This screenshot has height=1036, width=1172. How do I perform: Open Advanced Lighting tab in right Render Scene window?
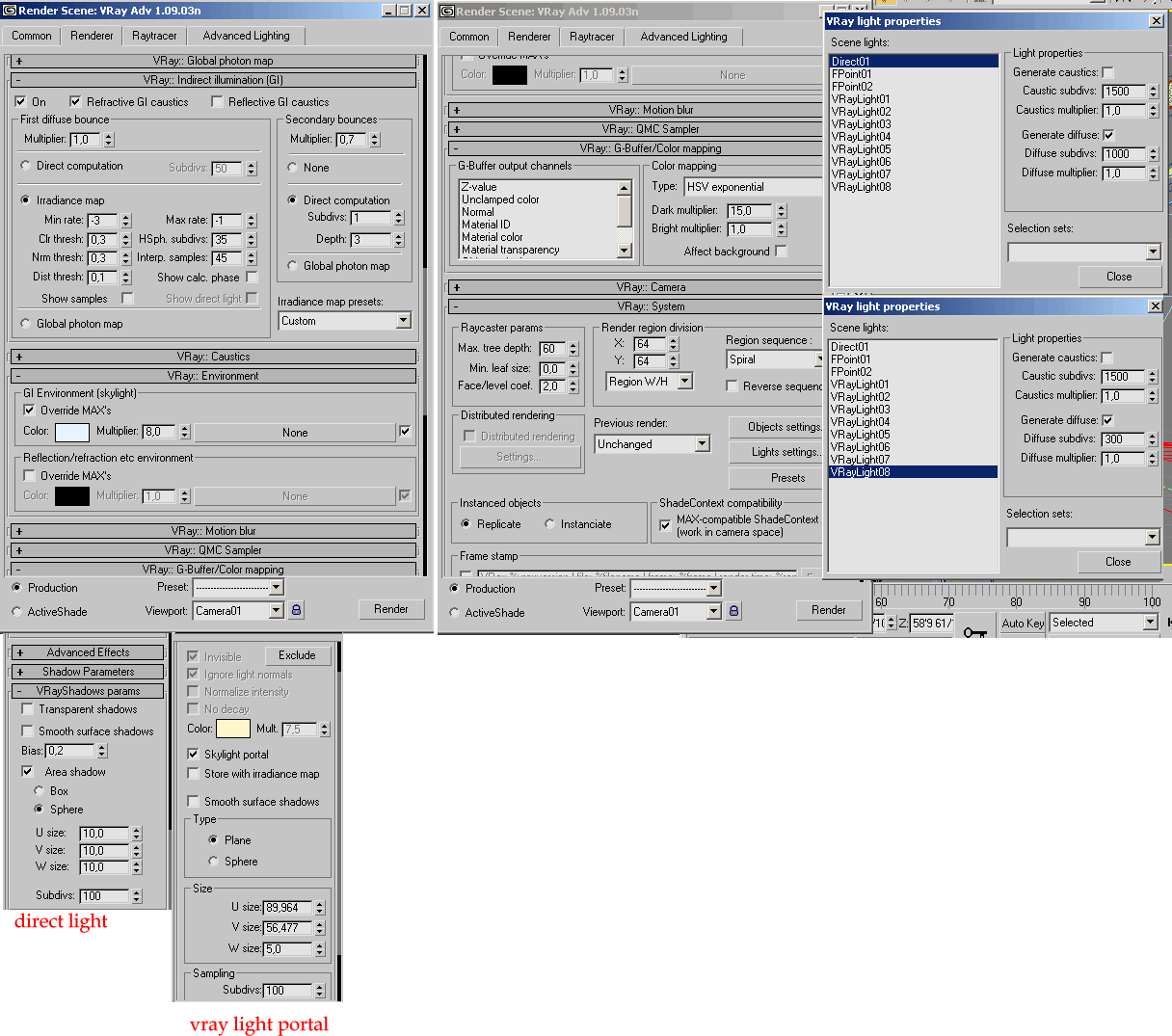(683, 37)
